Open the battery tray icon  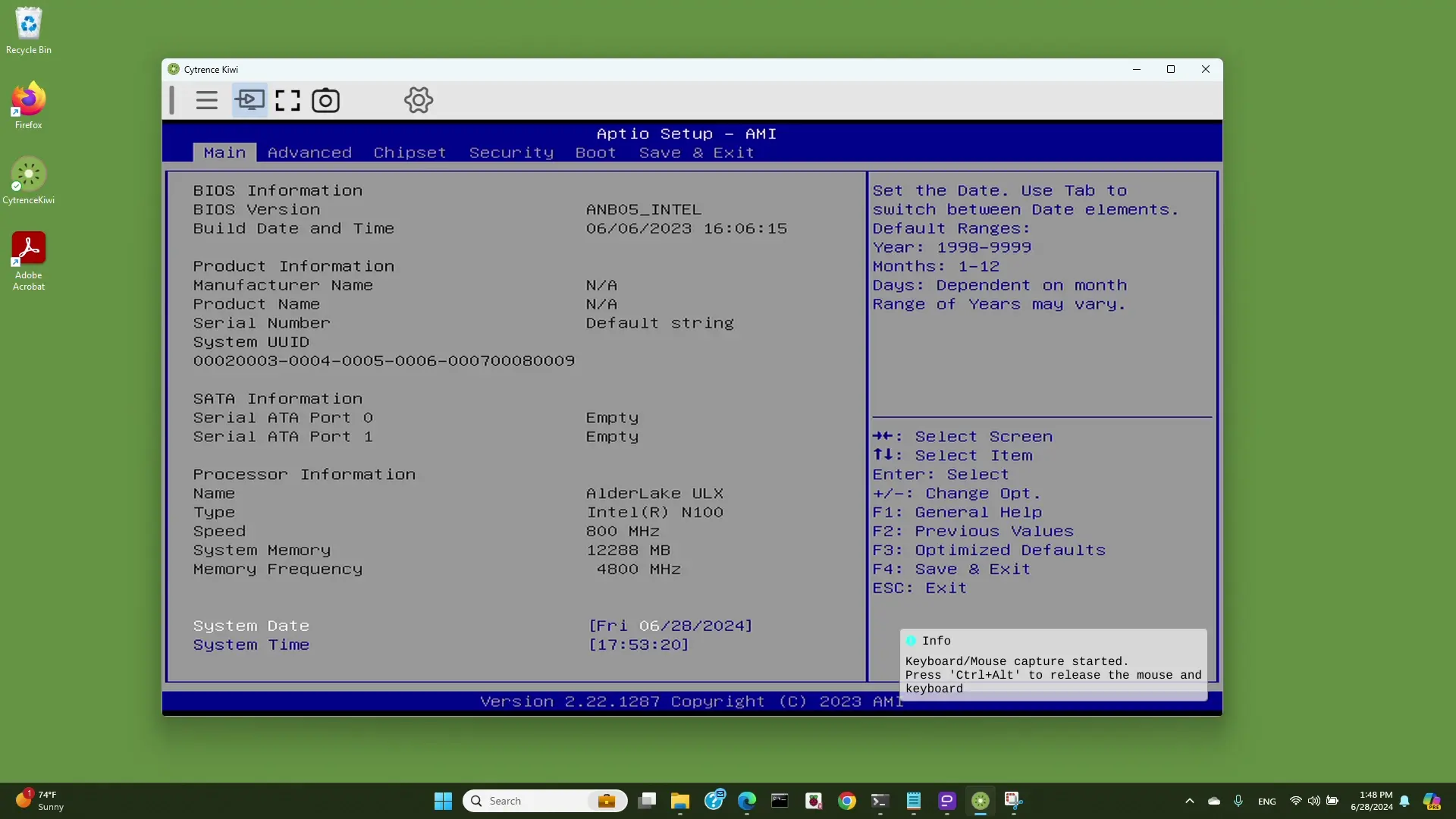(1332, 801)
